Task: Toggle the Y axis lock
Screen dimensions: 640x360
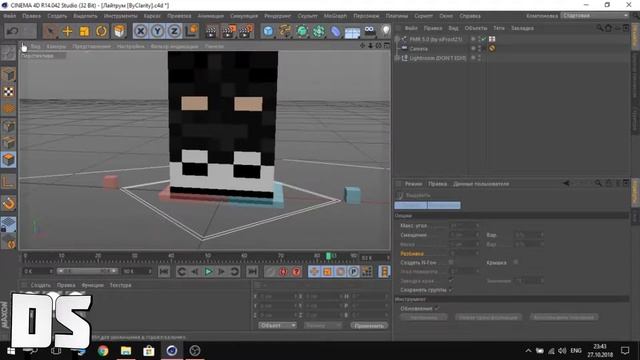Action: point(158,31)
